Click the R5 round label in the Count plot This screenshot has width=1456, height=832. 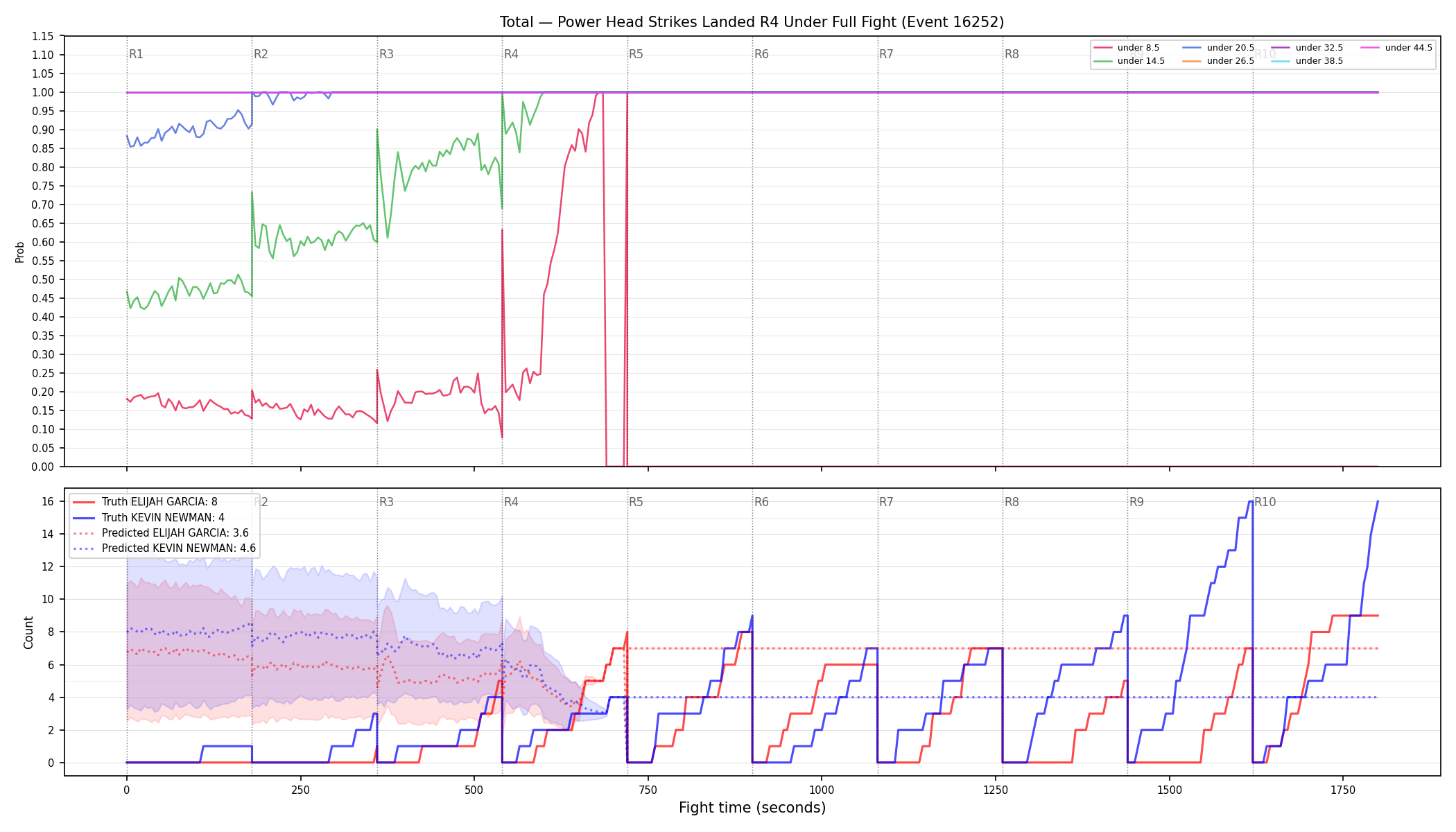coord(636,502)
